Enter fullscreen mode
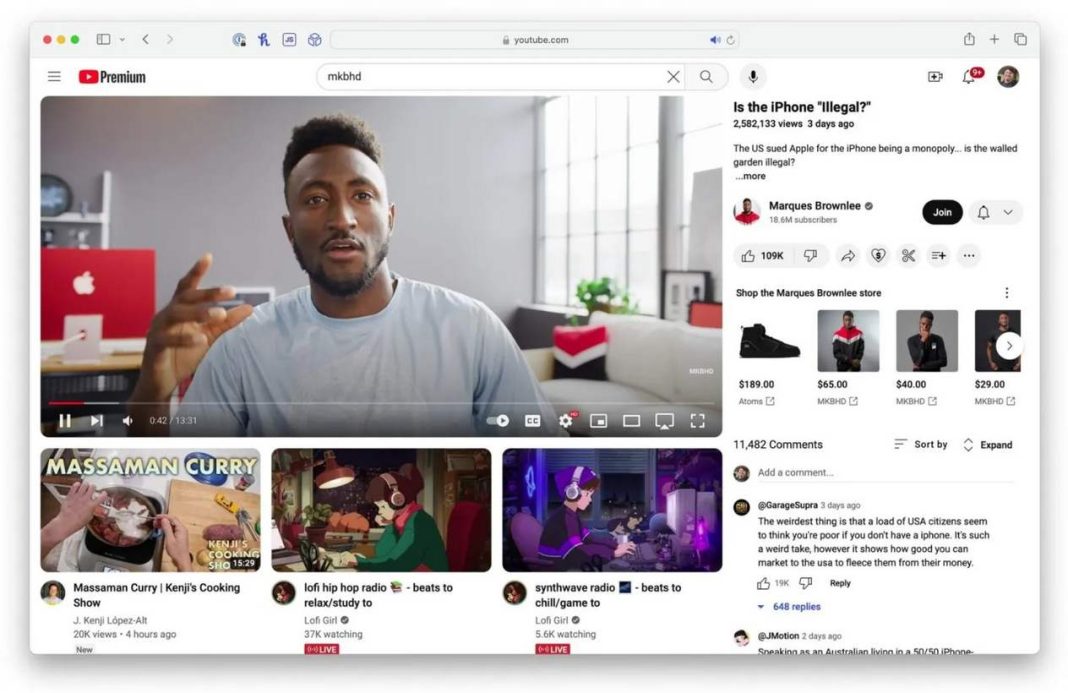Screen dimensions: 1068x693 (698, 421)
